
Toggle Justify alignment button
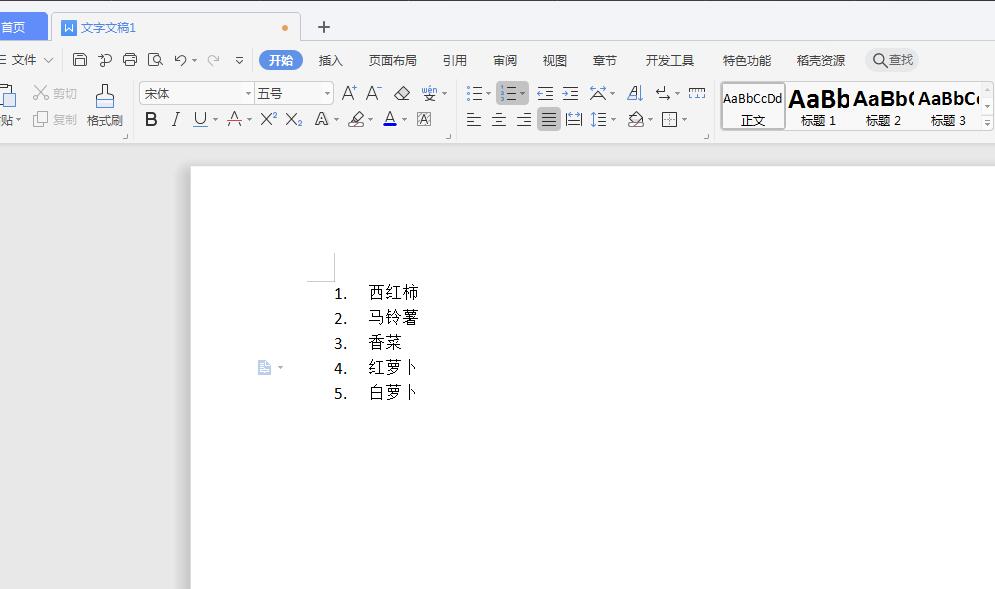[x=549, y=119]
